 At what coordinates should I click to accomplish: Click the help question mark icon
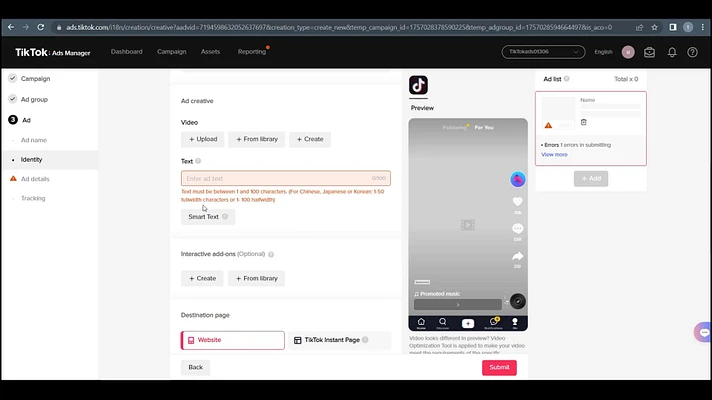tap(692, 52)
